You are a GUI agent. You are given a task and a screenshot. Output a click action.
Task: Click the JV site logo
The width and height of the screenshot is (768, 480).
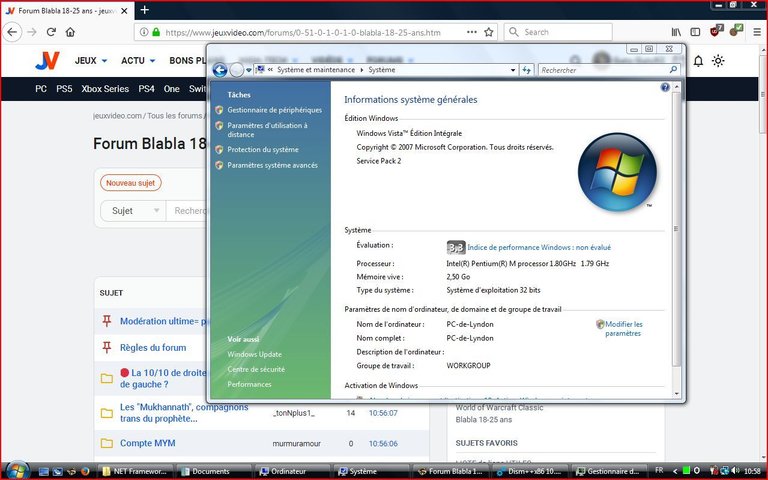pyautogui.click(x=47, y=61)
